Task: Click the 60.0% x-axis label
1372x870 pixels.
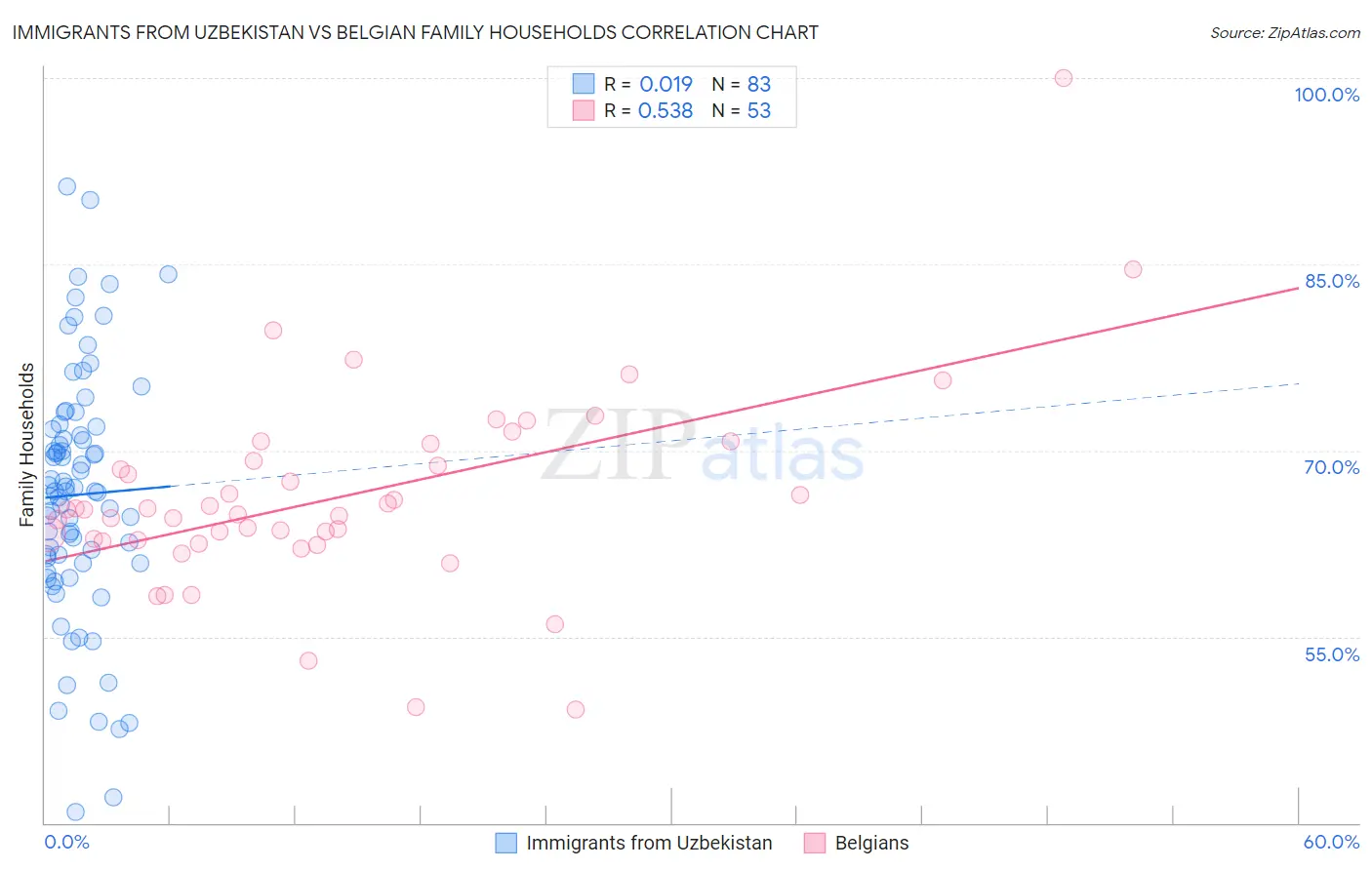Action: click(x=1331, y=842)
